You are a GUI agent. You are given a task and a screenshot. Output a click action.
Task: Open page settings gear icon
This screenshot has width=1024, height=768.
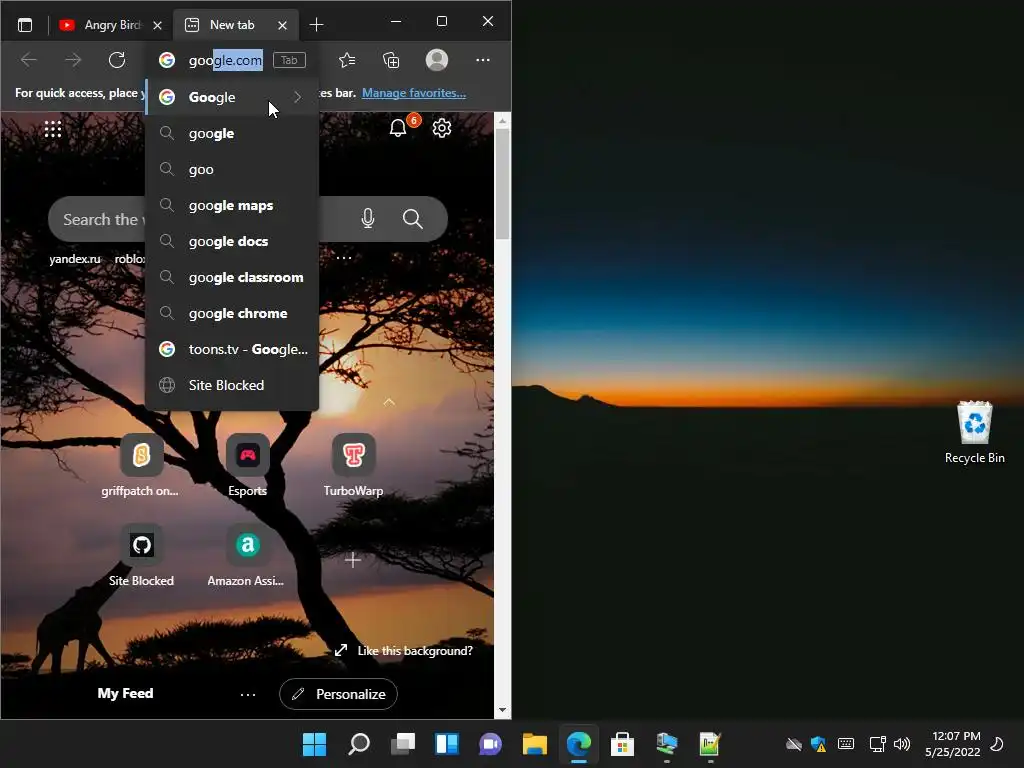(442, 128)
